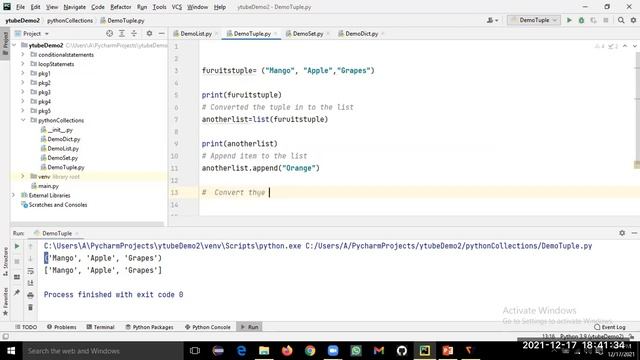Click the user account icon in toolbar
The width and height of the screenshot is (640, 360).
(x=492, y=20)
